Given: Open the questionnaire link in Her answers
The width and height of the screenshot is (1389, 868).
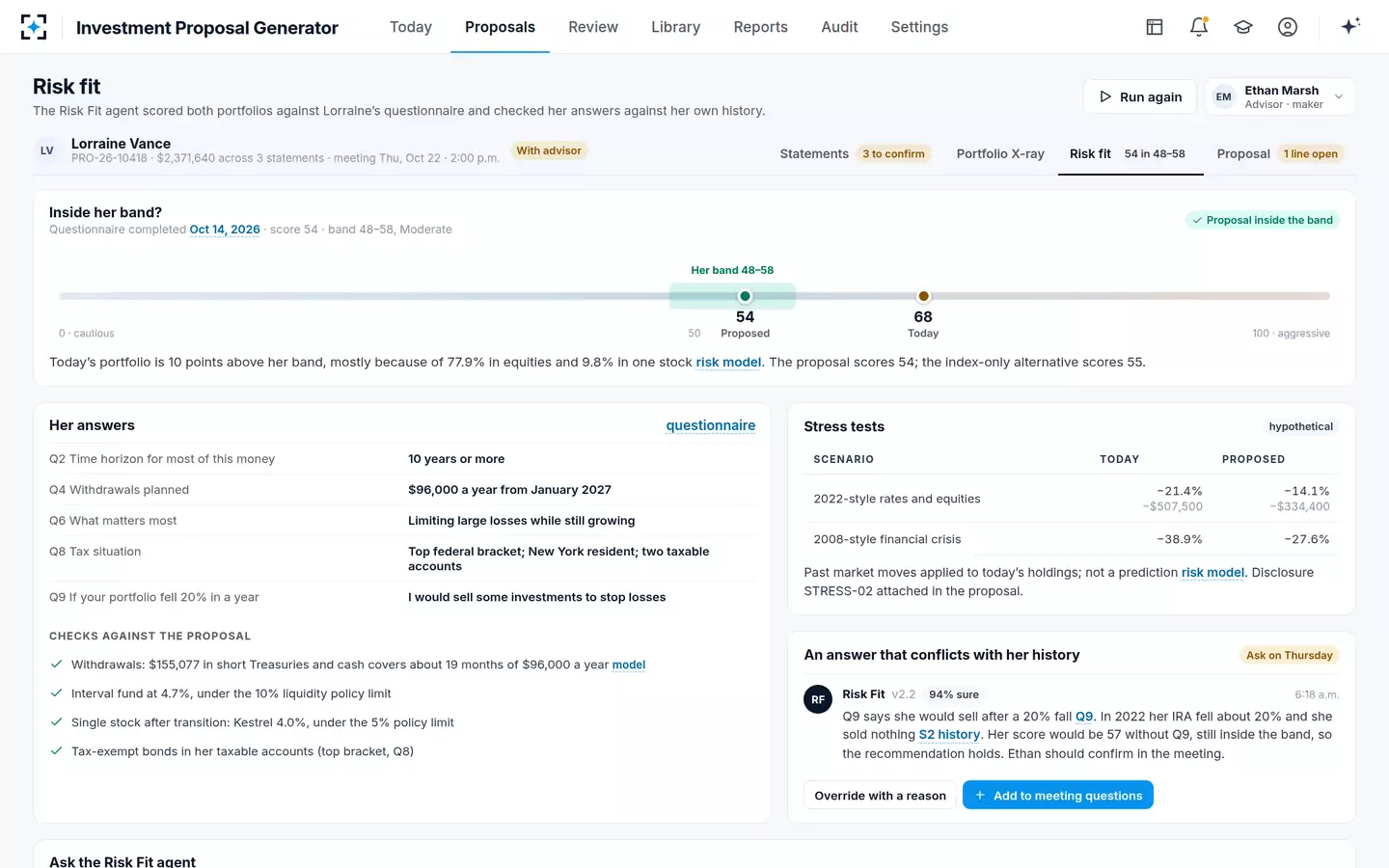Looking at the screenshot, I should 711,425.
